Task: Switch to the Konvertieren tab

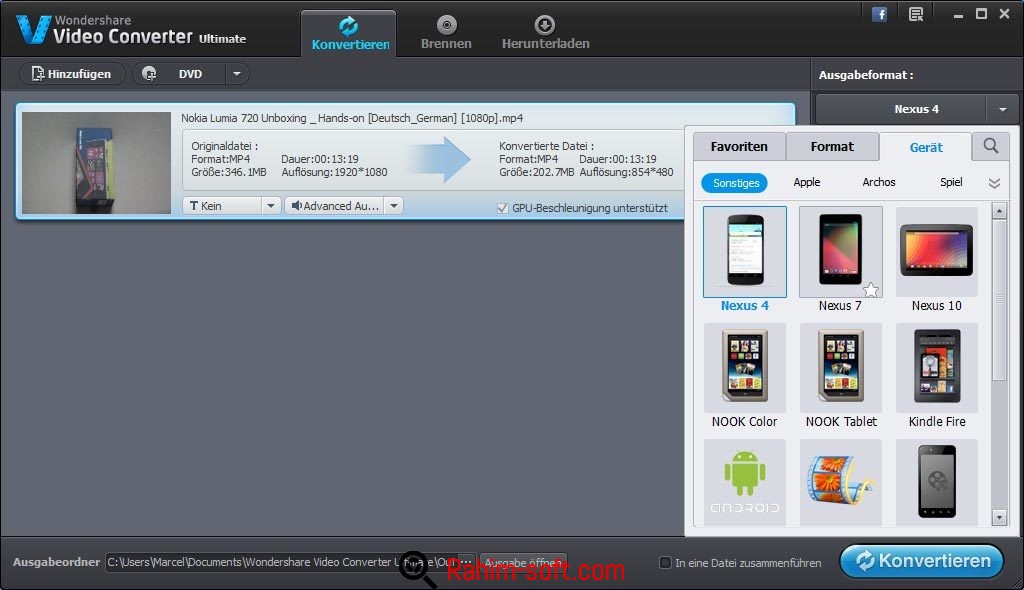Action: [x=349, y=33]
